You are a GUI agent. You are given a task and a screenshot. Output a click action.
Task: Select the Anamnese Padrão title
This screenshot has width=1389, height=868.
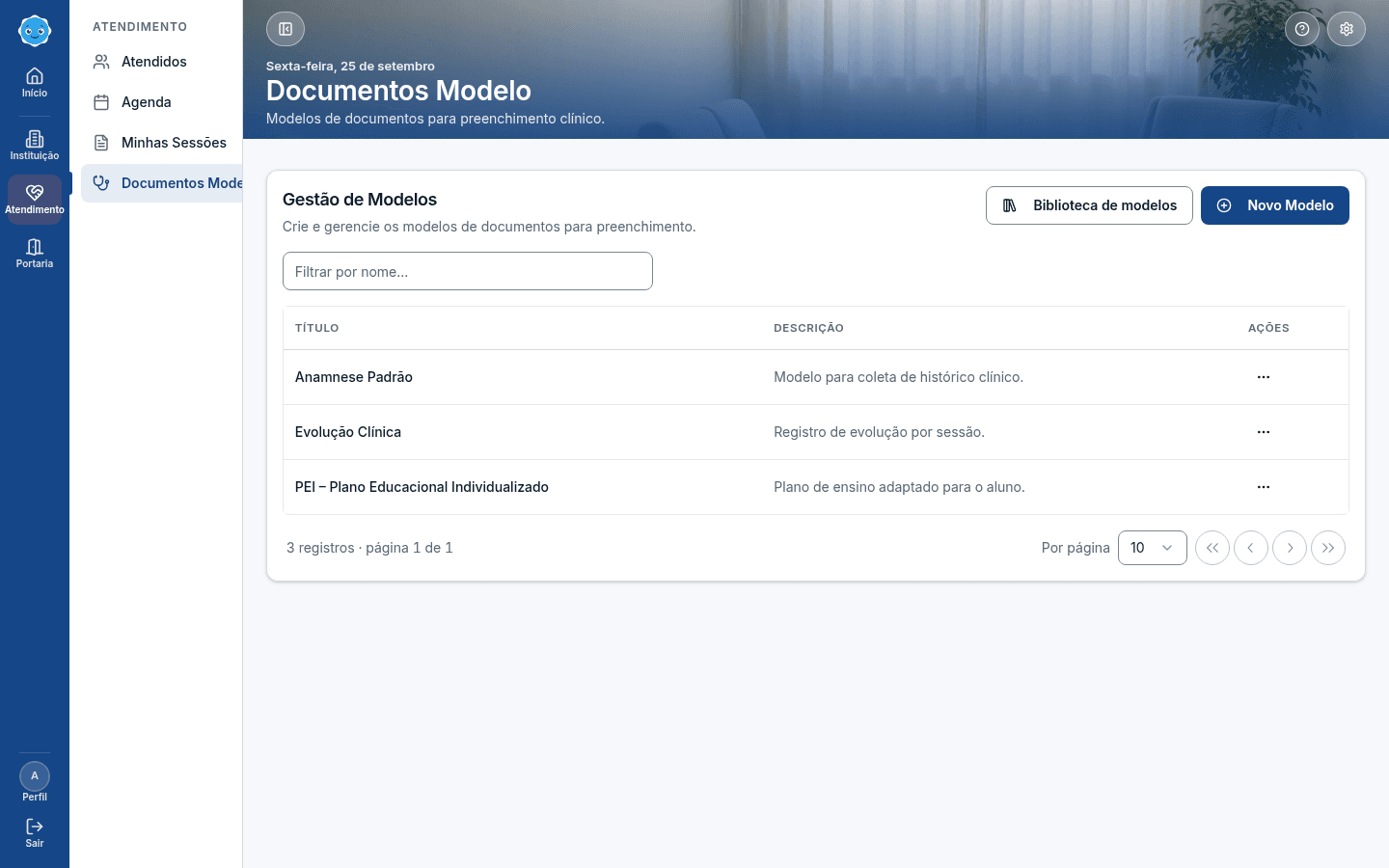coord(354,377)
